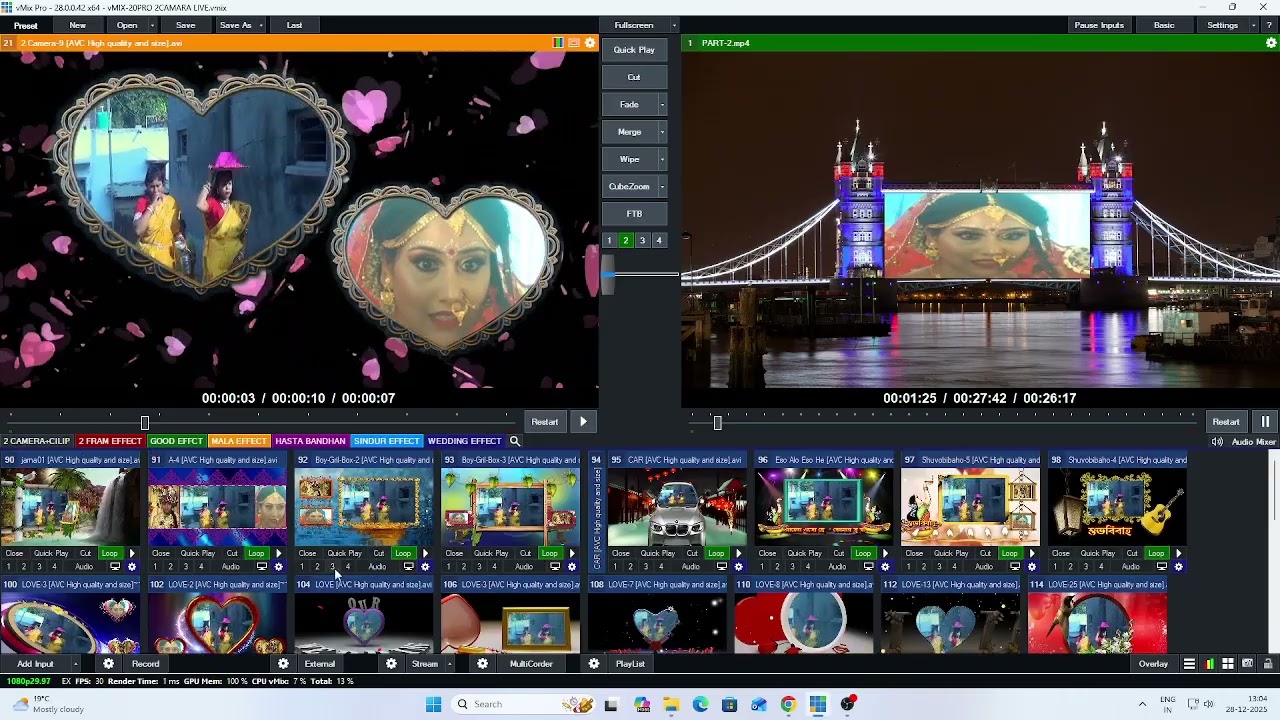1280x720 pixels.
Task: Open settings gear of input 95 CAR
Action: tap(738, 567)
